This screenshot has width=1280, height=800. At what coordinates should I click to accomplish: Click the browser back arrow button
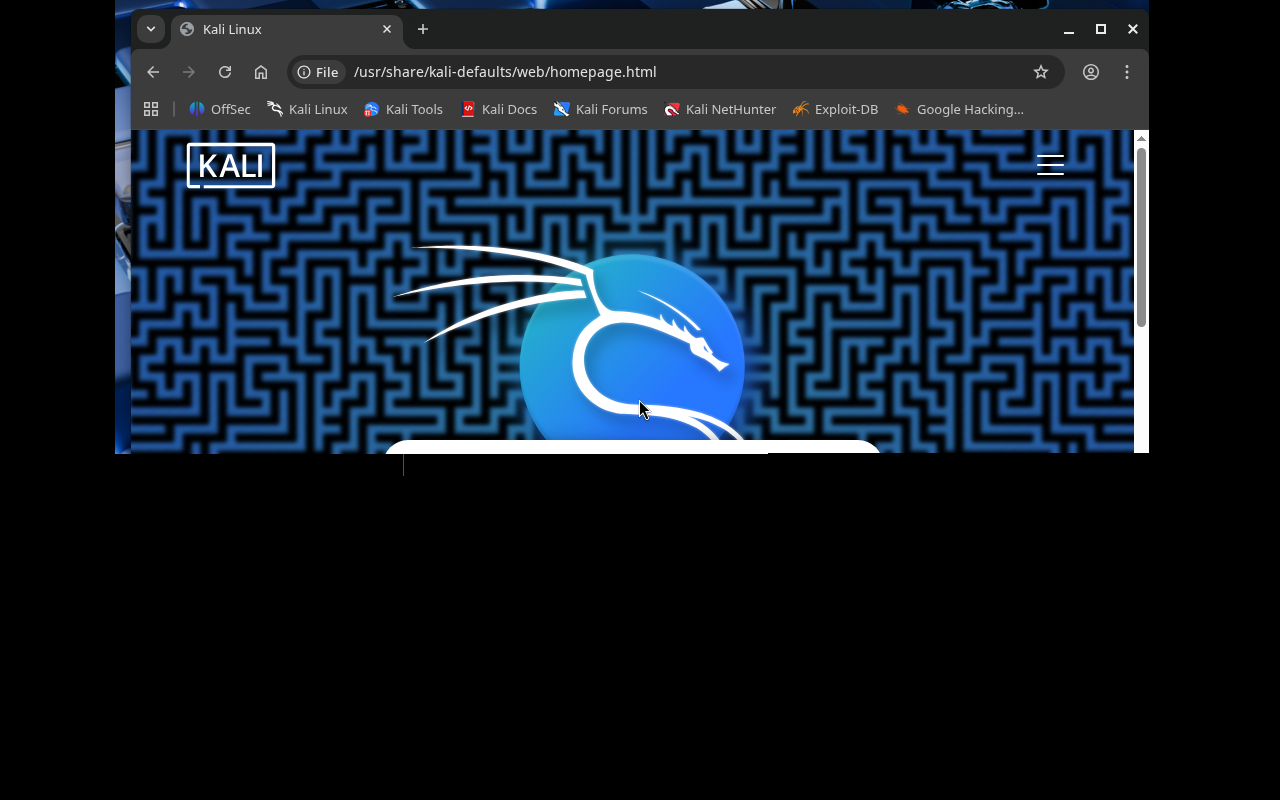pyautogui.click(x=153, y=72)
